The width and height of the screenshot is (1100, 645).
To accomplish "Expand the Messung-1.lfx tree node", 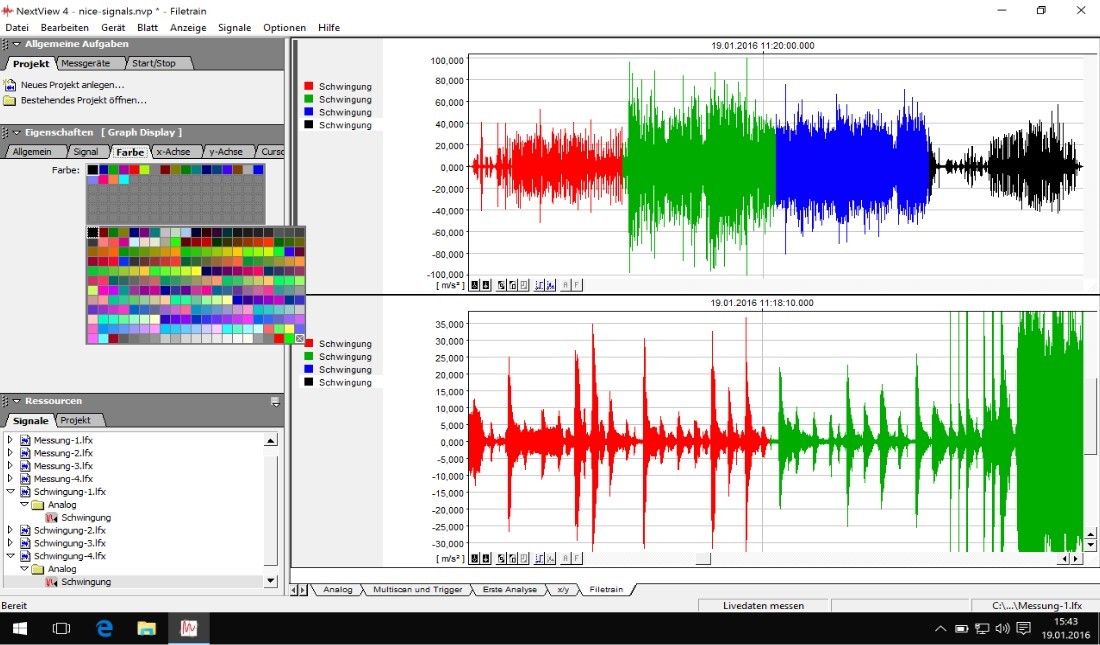I will point(11,440).
